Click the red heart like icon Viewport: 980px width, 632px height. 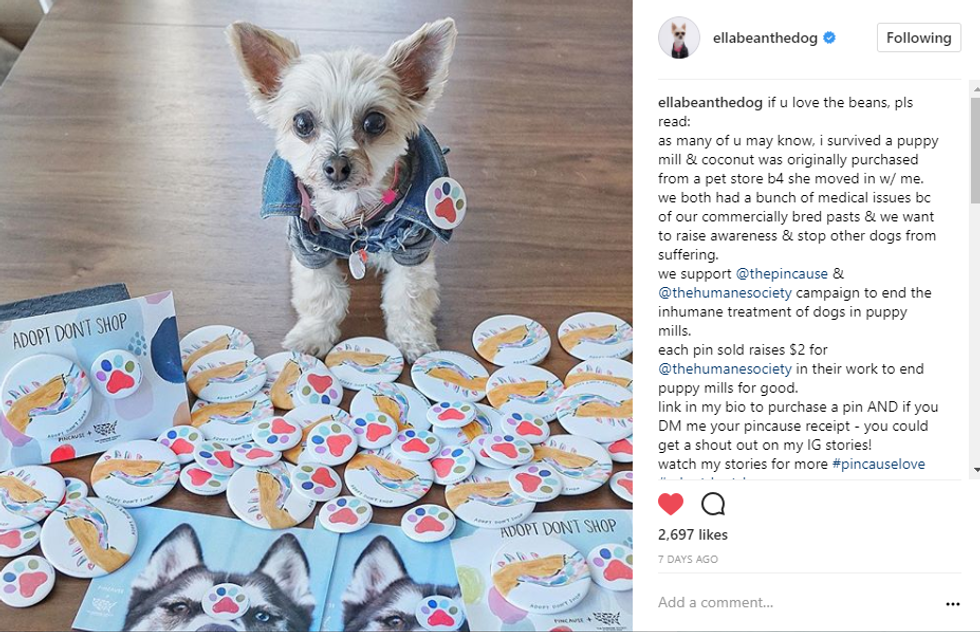coord(671,503)
